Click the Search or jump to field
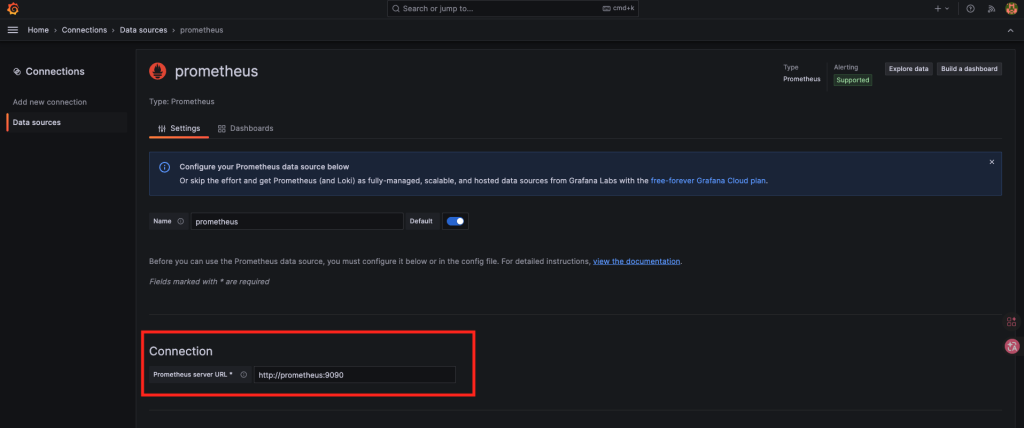The height and width of the screenshot is (428, 1024). point(513,8)
